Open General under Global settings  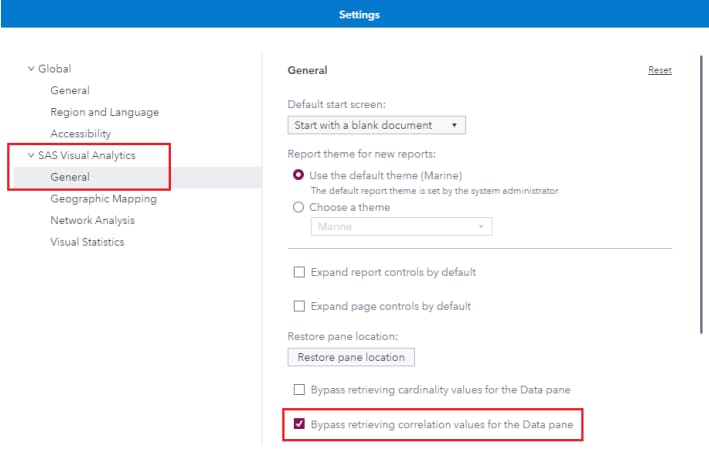(x=70, y=91)
